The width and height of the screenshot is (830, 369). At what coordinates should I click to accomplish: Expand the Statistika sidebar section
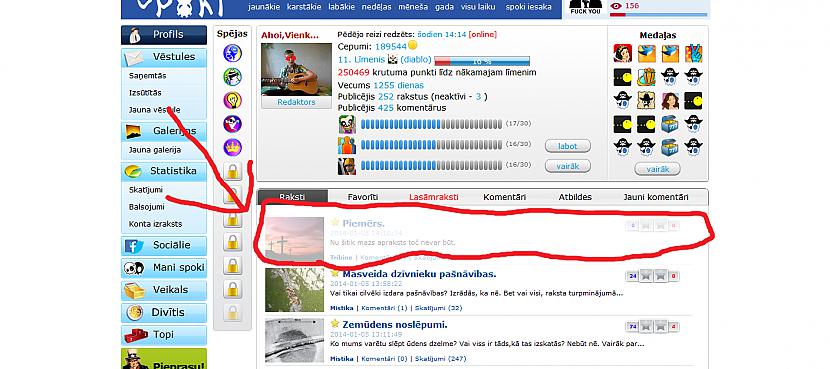[x=164, y=171]
